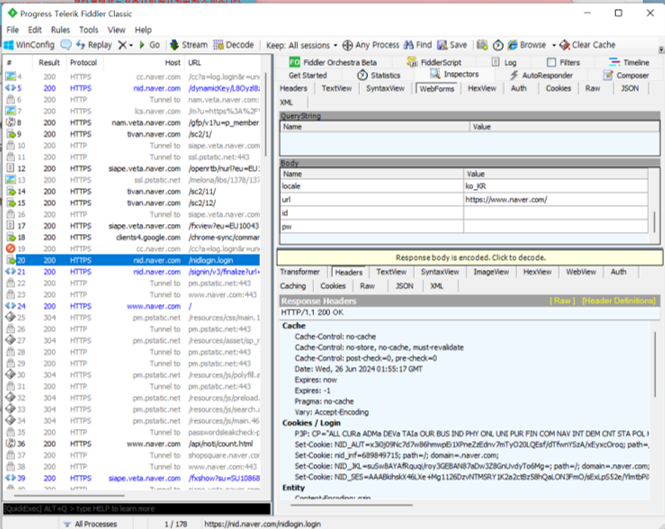The height and width of the screenshot is (529, 665).
Task: Open the Edit menu
Action: pos(35,30)
